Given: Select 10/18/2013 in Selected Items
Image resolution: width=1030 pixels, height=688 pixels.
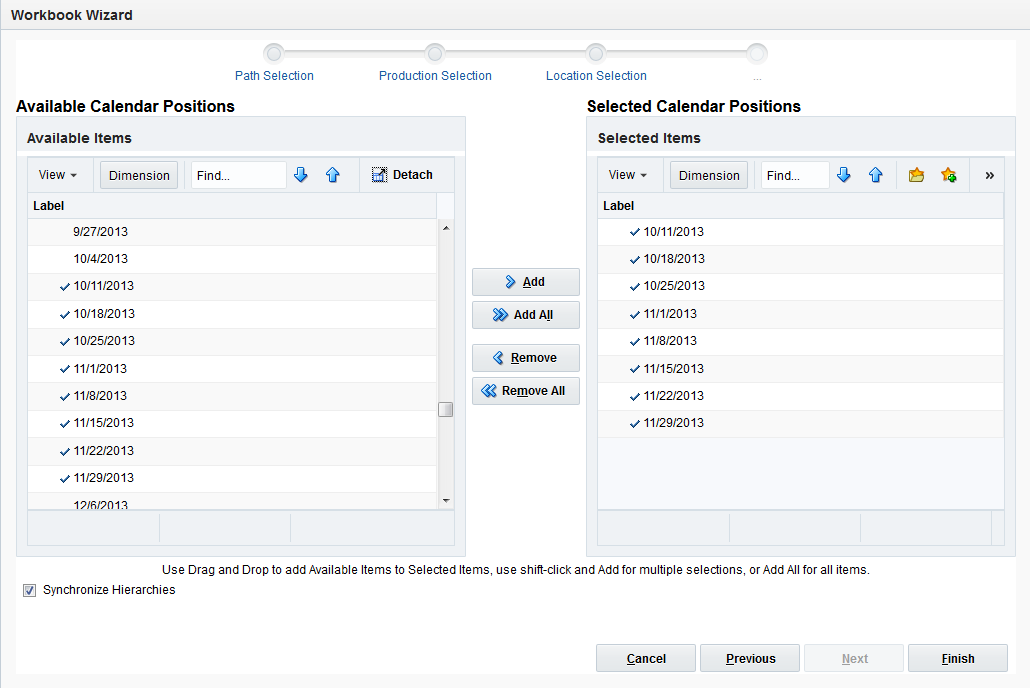Looking at the screenshot, I should pyautogui.click(x=801, y=259).
